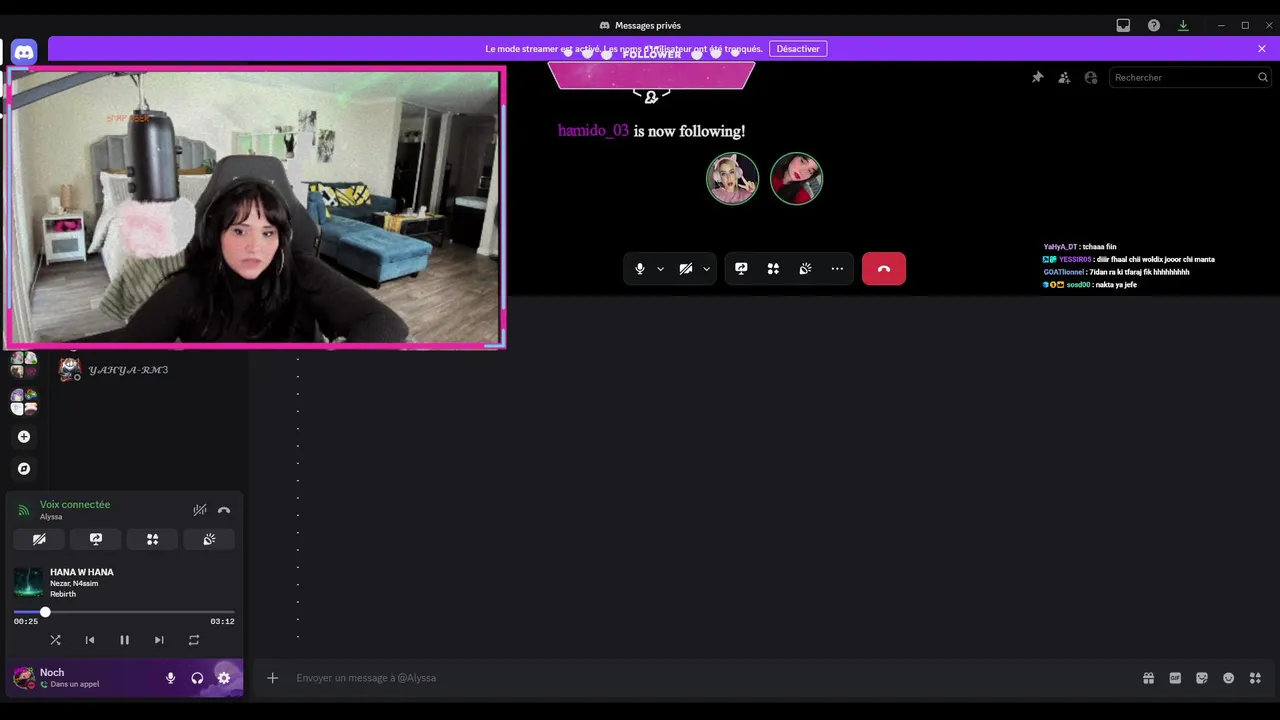Click the Nezar, N4ssim artist name
Image resolution: width=1280 pixels, height=720 pixels.
pos(74,583)
